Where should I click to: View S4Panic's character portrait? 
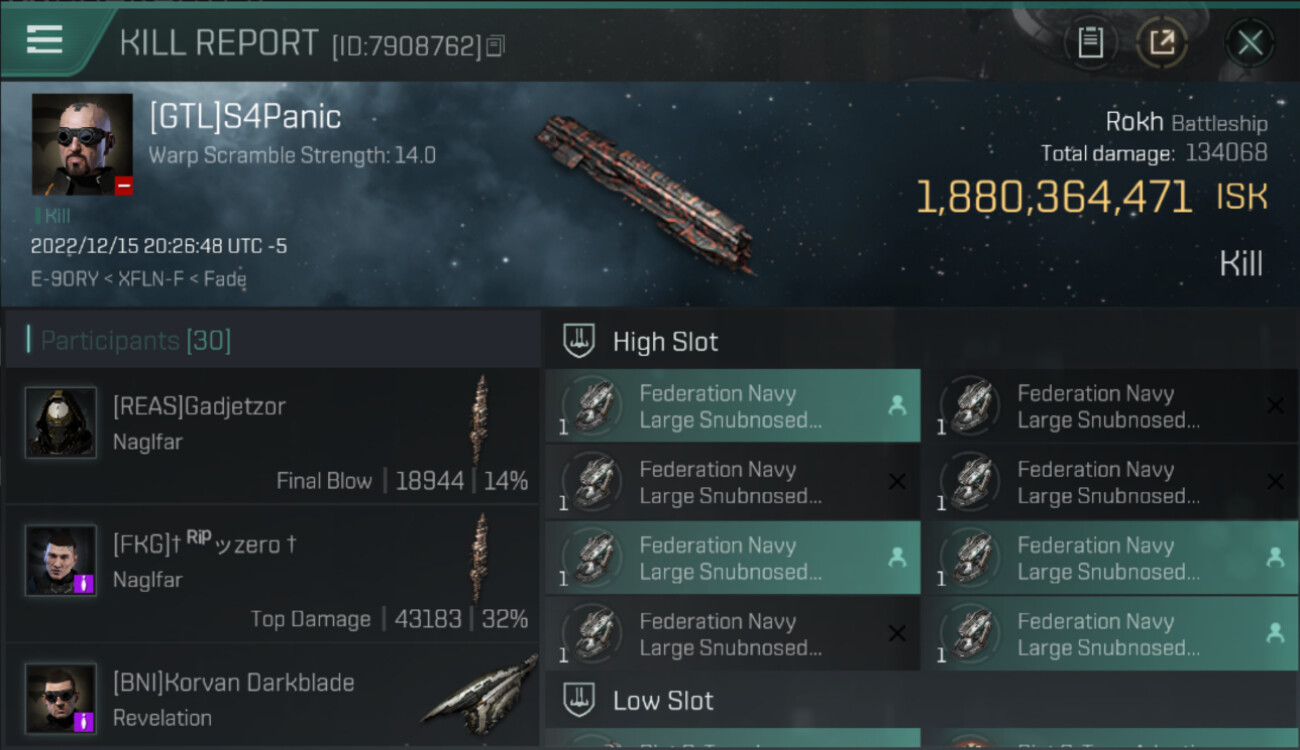(82, 144)
